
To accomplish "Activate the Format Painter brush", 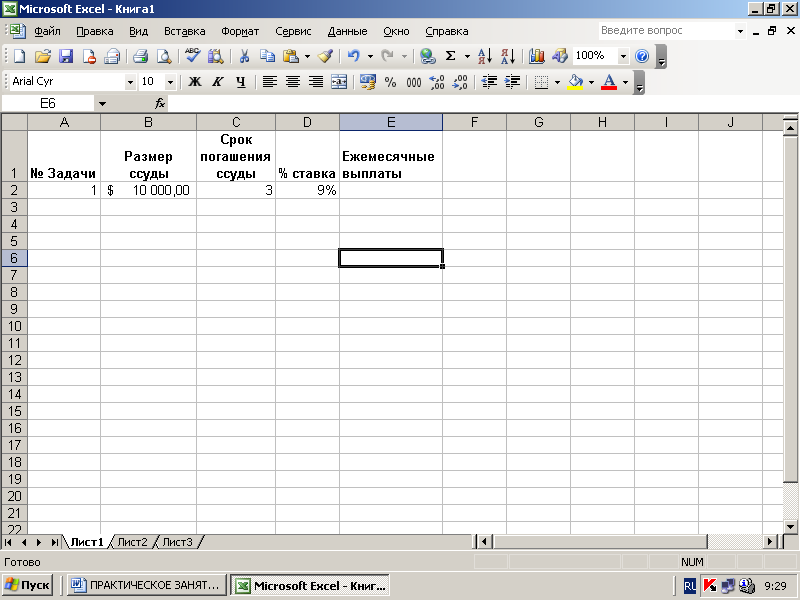I will pos(326,56).
